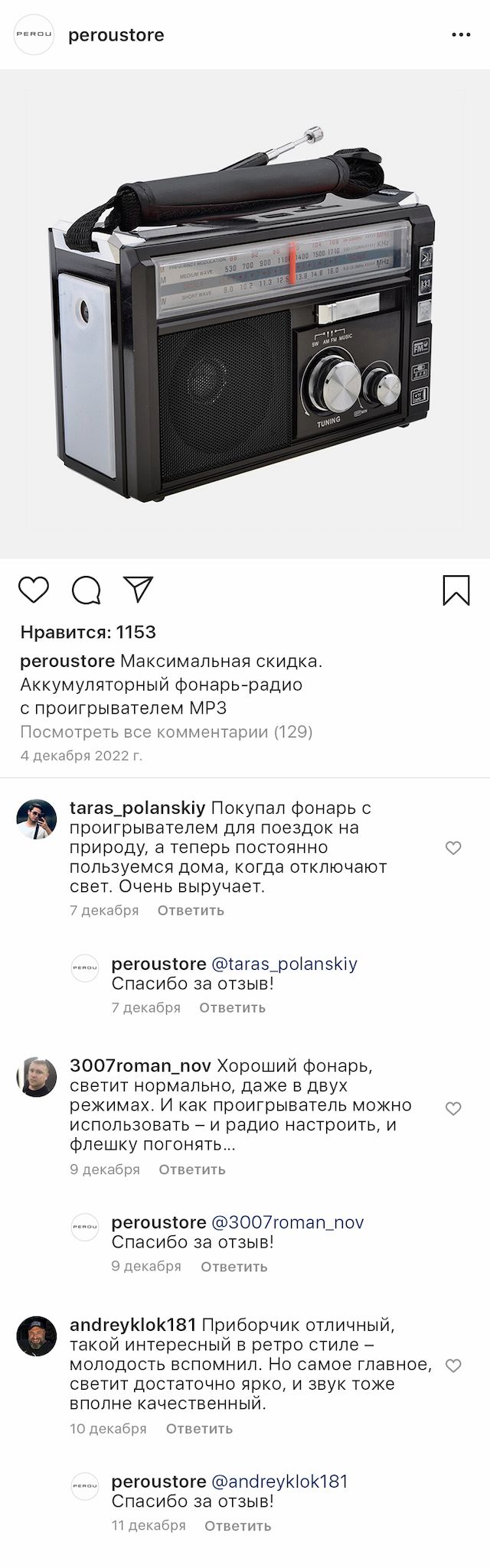This screenshot has width=490, height=1568.
Task: Open taras_polanskiy's avatar
Action: point(37,819)
